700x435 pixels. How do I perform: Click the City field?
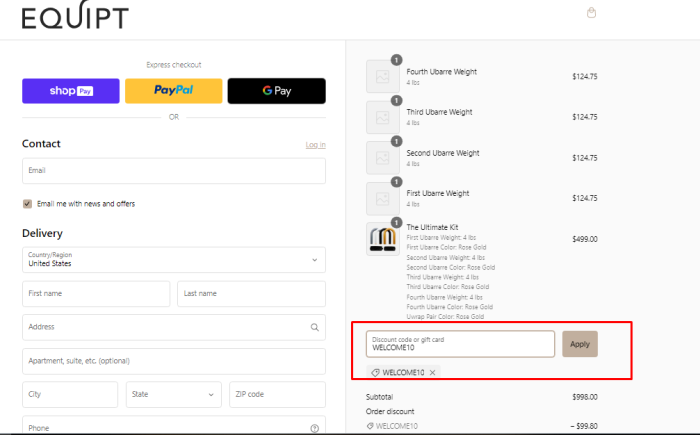pyautogui.click(x=70, y=394)
